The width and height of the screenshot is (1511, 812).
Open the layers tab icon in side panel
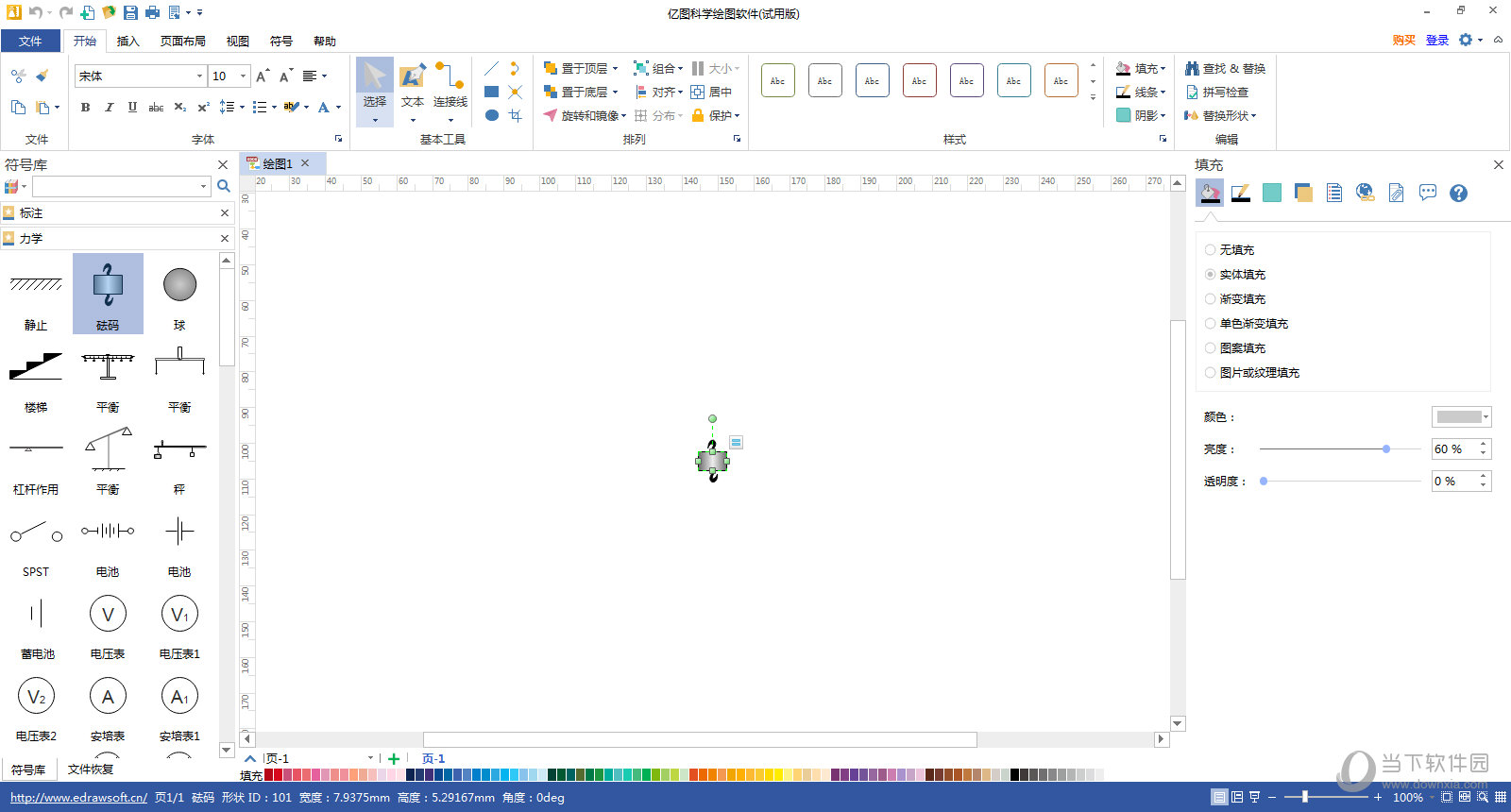pyautogui.click(x=1303, y=193)
